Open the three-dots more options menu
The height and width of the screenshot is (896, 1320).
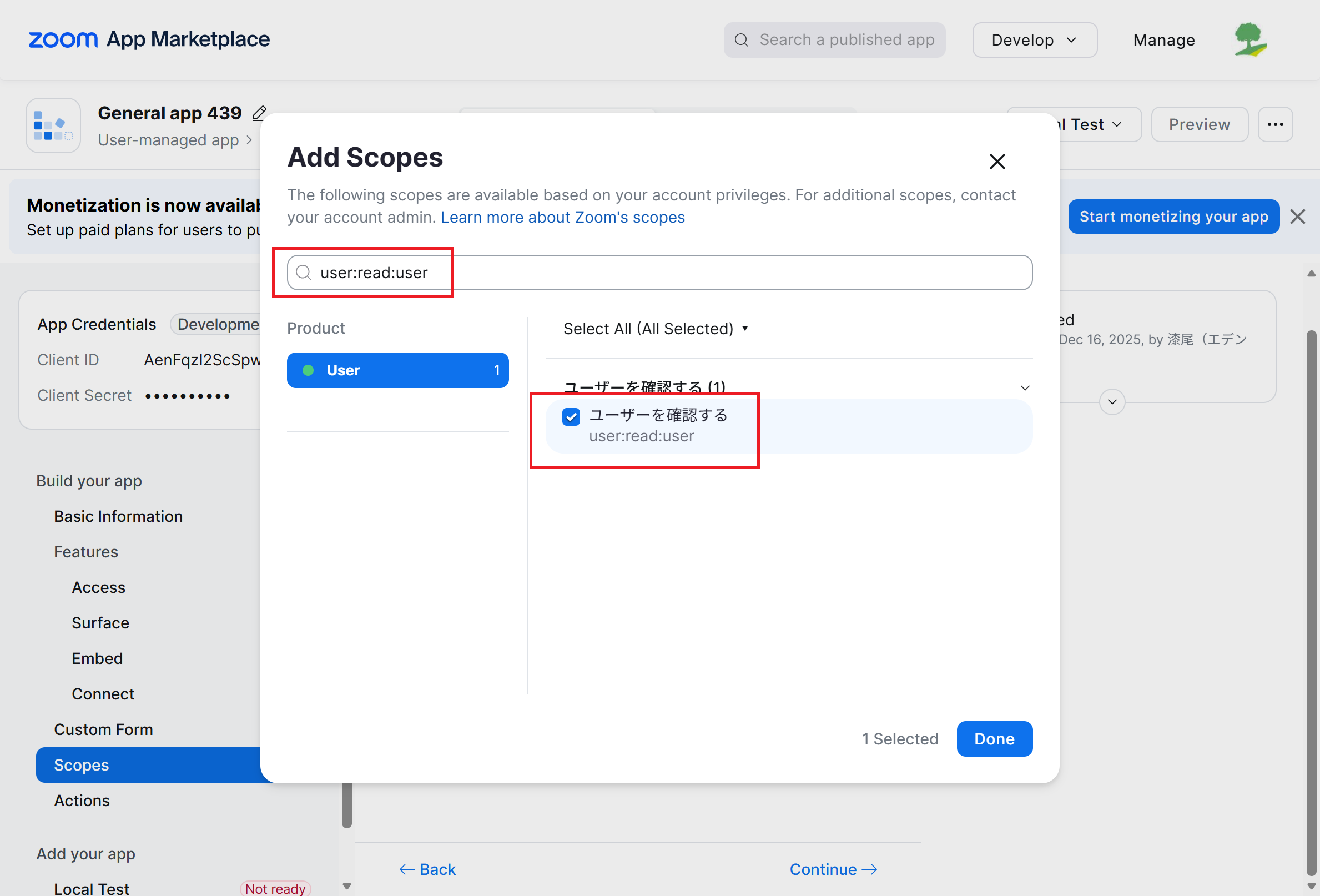1275,124
